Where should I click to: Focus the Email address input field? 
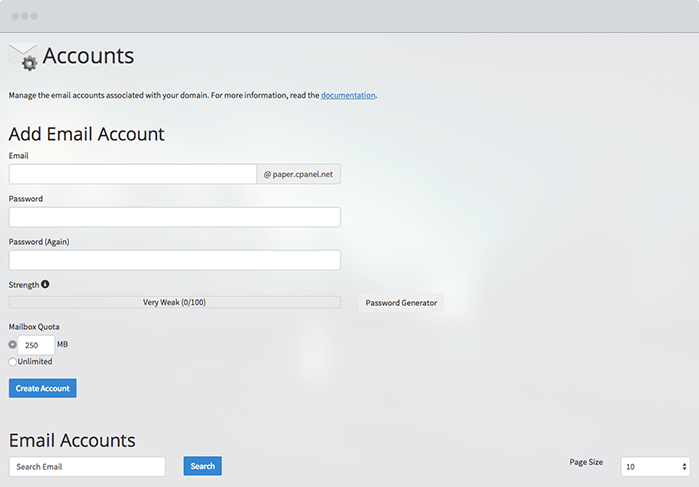point(133,174)
